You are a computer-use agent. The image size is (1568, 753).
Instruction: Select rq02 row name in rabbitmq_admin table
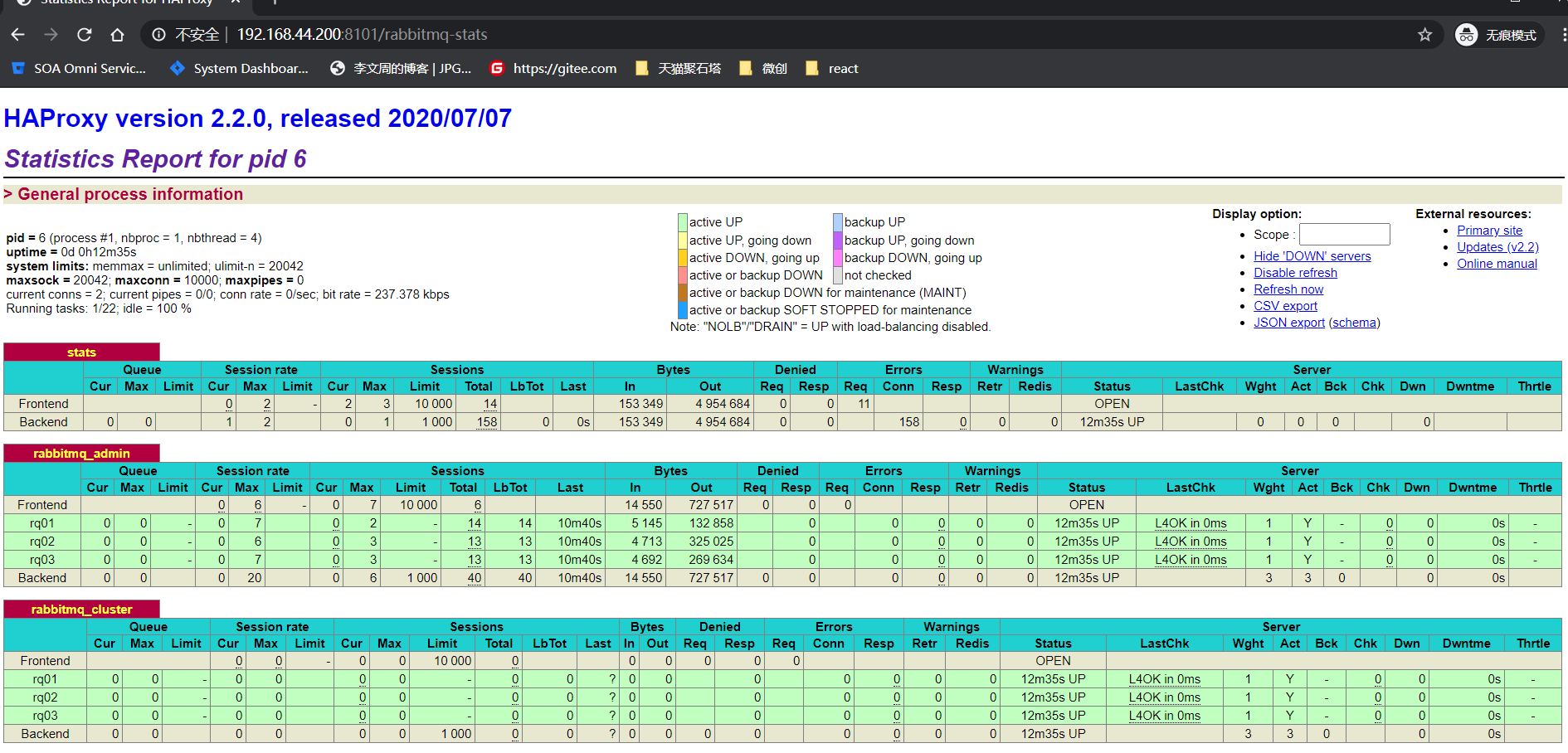point(42,542)
